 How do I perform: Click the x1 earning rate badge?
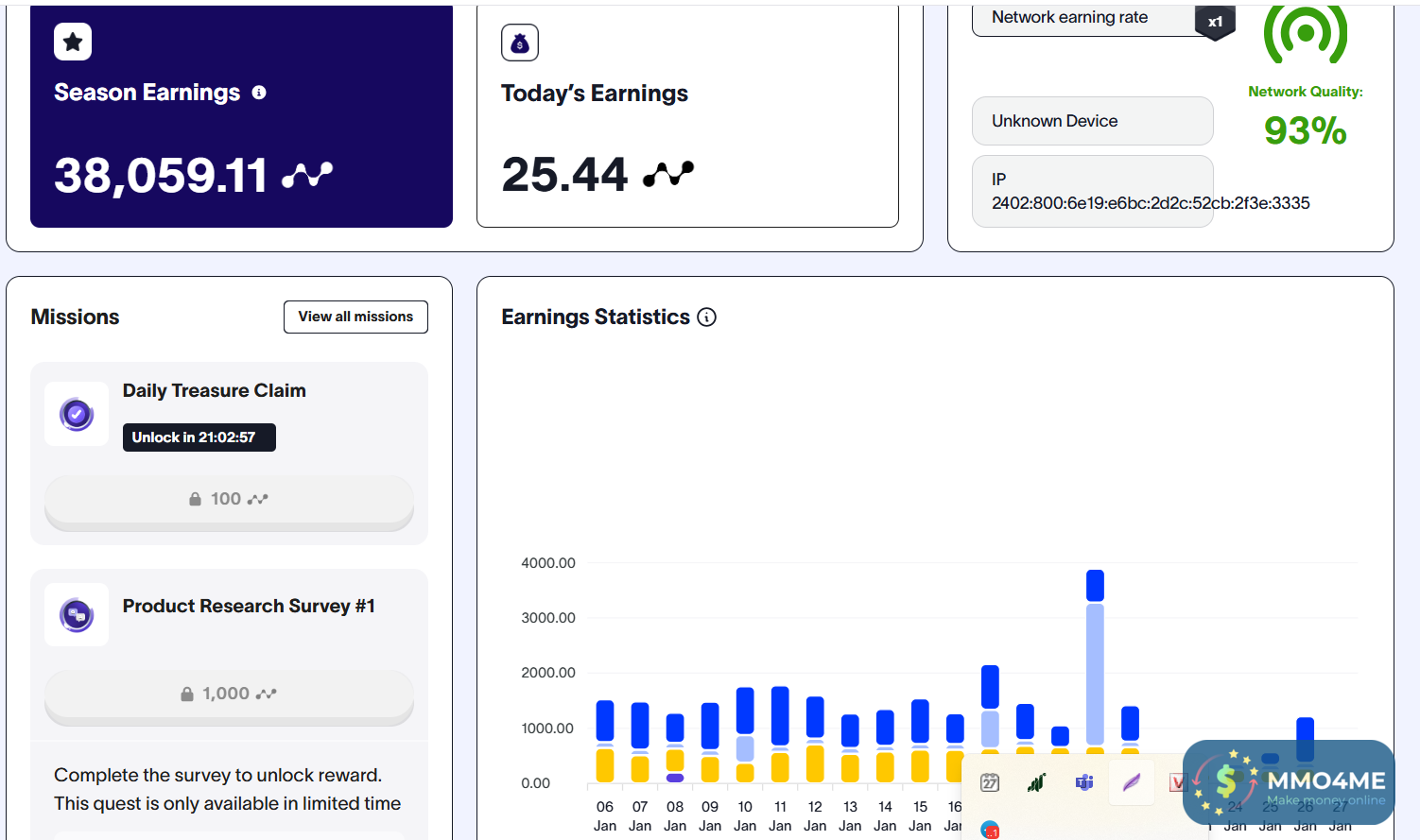(1215, 22)
